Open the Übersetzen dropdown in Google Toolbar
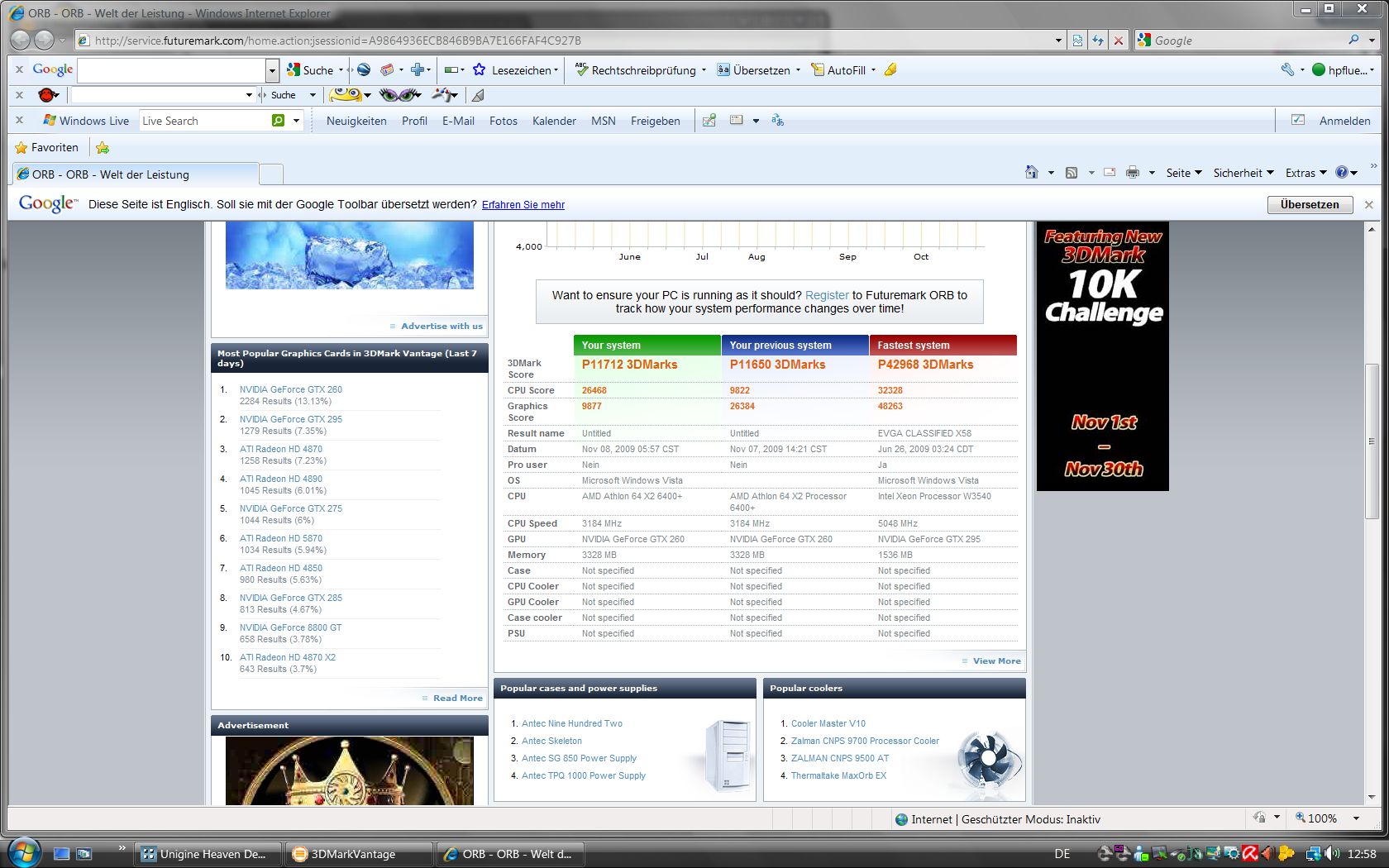The width and height of the screenshot is (1389, 868). [x=798, y=70]
